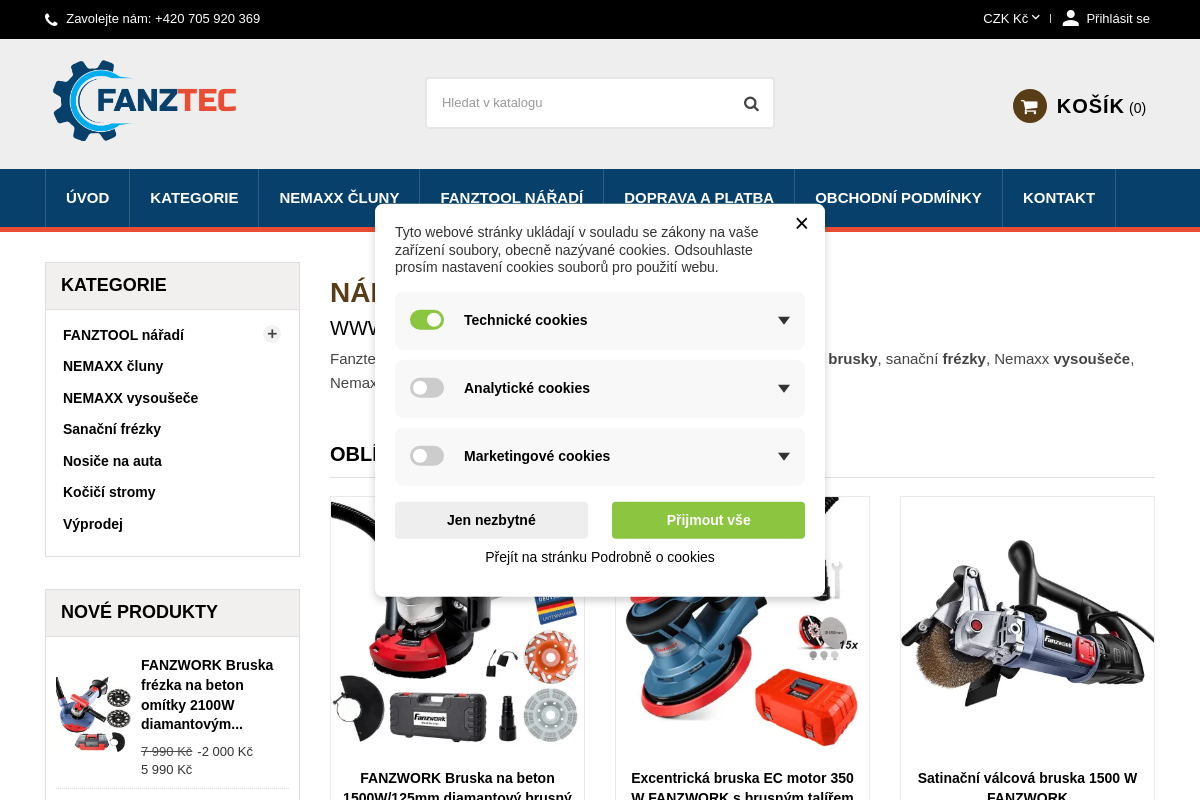Click the search magnifier icon

pyautogui.click(x=751, y=103)
